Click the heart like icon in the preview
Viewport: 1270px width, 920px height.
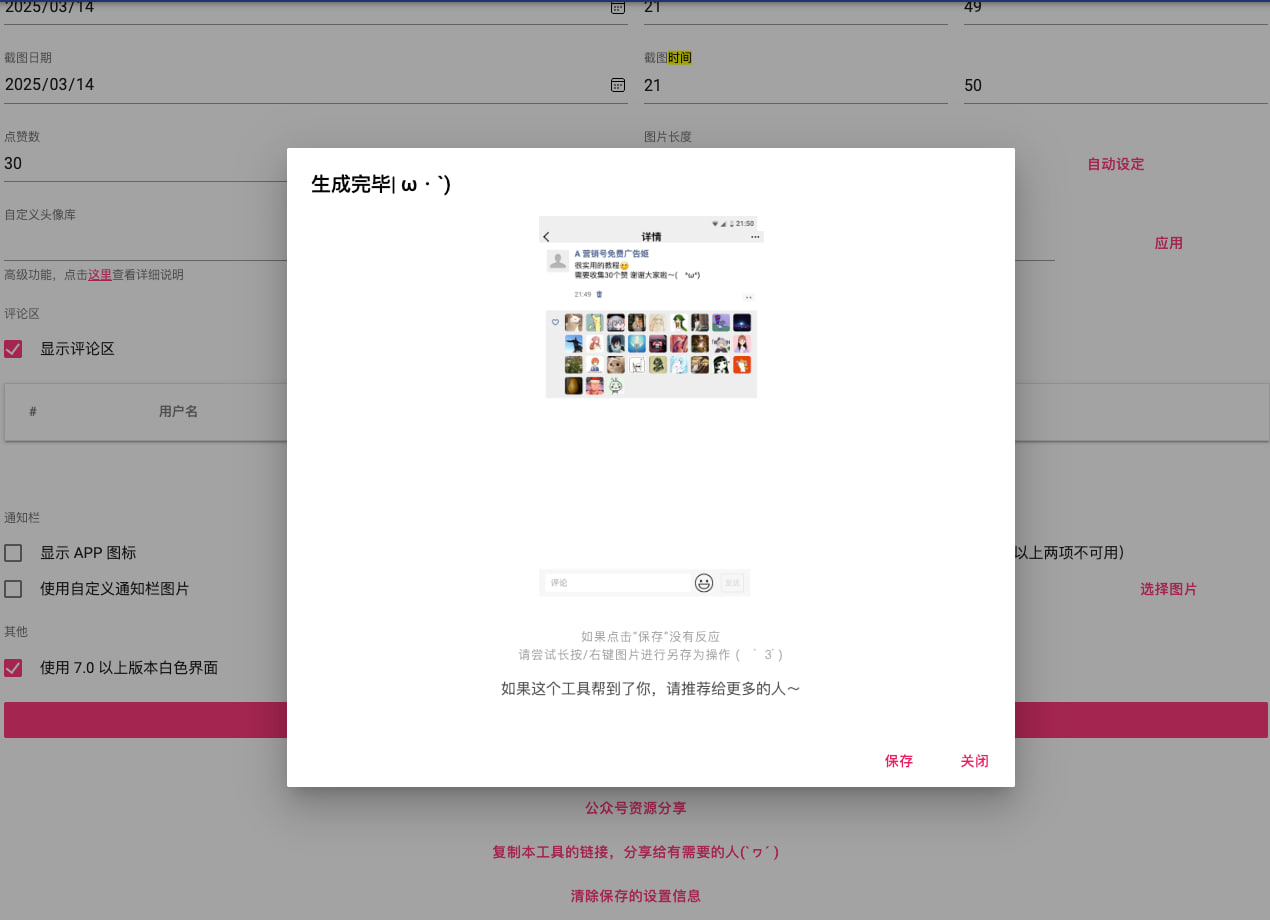[x=555, y=322]
